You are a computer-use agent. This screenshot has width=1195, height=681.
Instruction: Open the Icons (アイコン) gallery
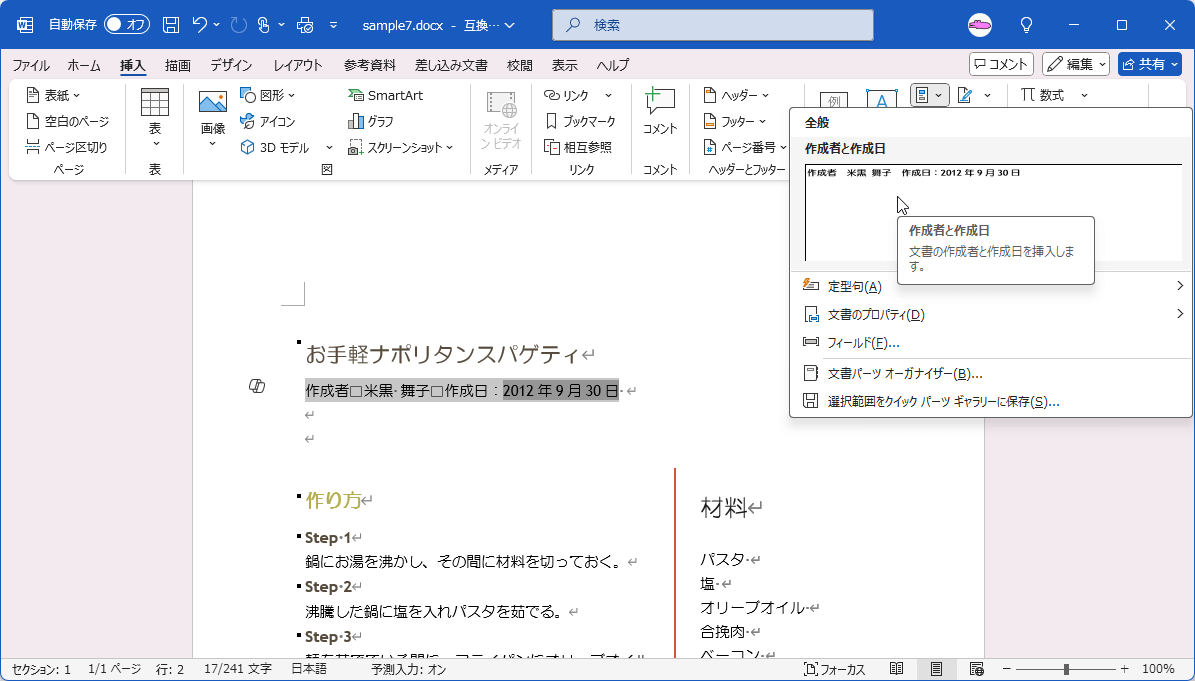coord(268,121)
